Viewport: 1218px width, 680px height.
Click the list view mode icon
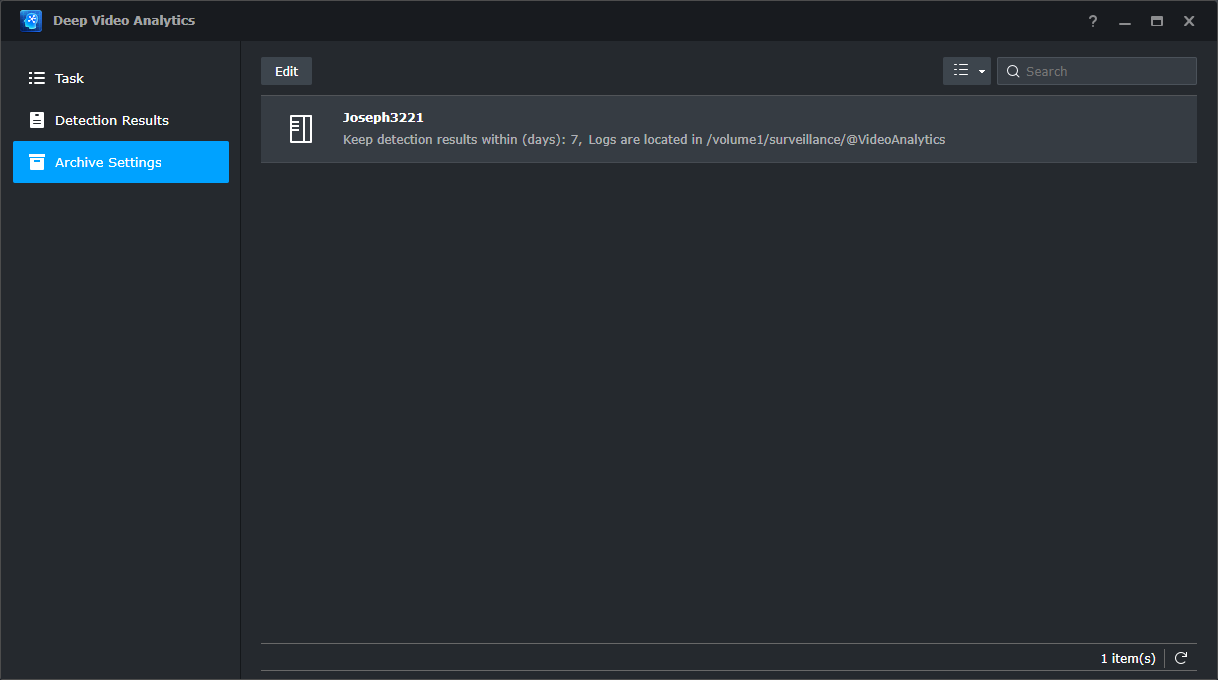click(961, 71)
